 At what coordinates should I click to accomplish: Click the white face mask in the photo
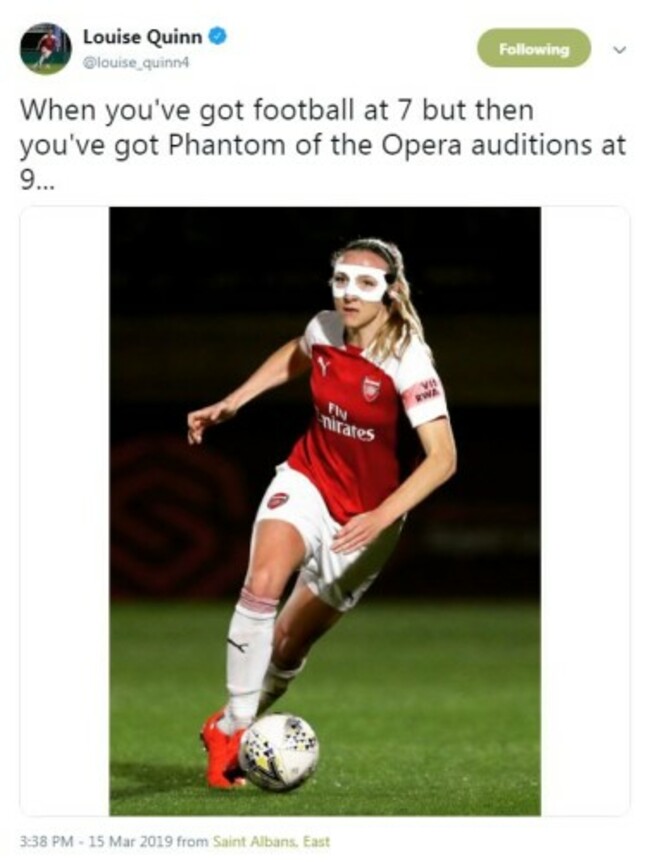360,280
